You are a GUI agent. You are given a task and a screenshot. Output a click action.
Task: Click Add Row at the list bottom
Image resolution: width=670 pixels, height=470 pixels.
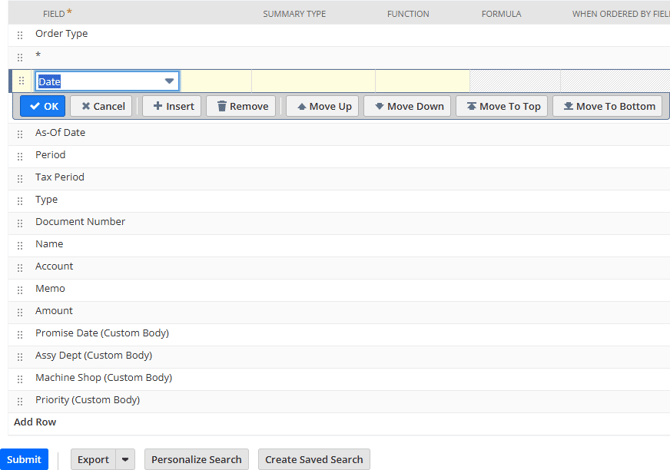click(x=35, y=422)
